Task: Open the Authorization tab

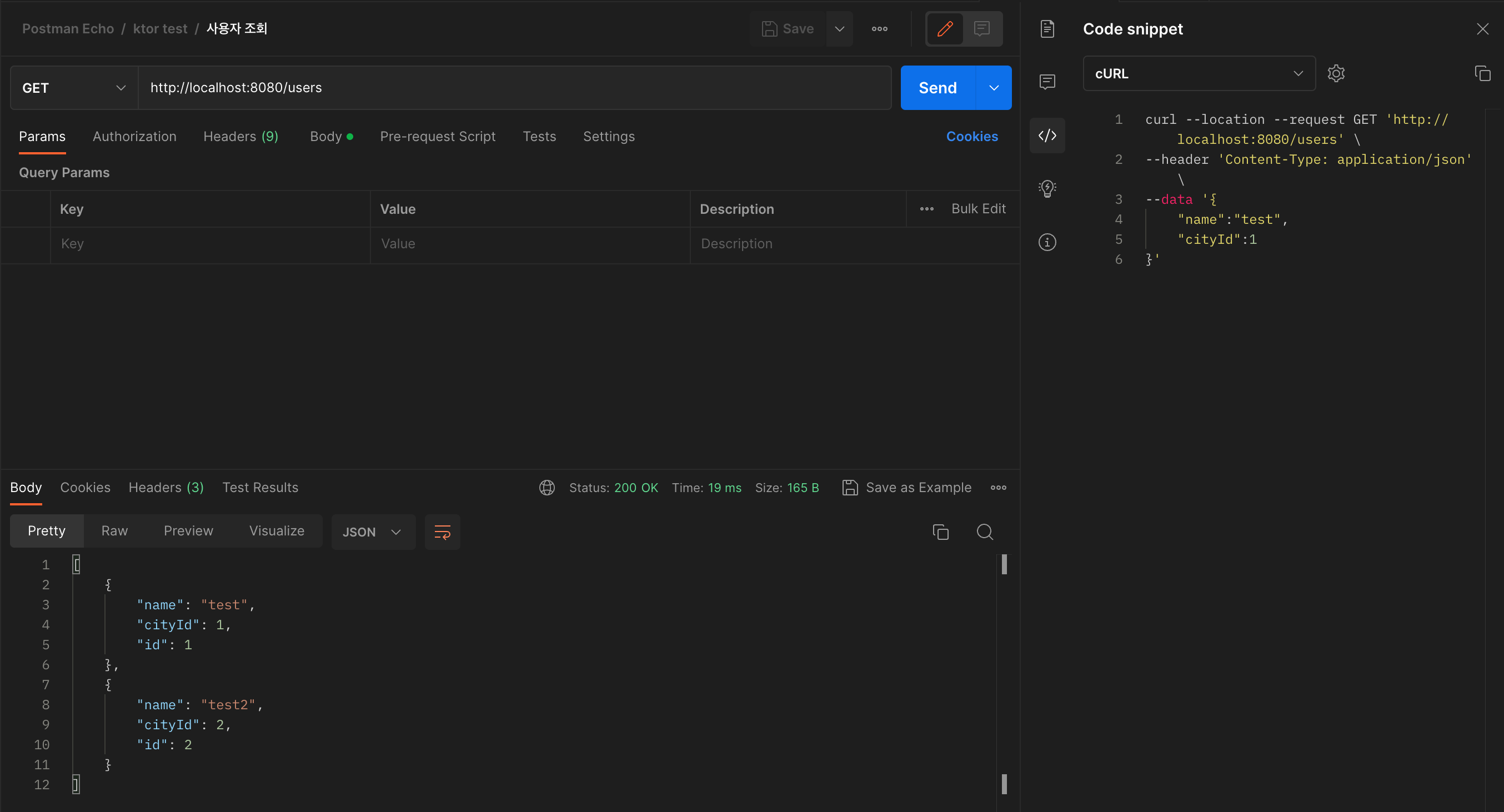Action: [134, 137]
